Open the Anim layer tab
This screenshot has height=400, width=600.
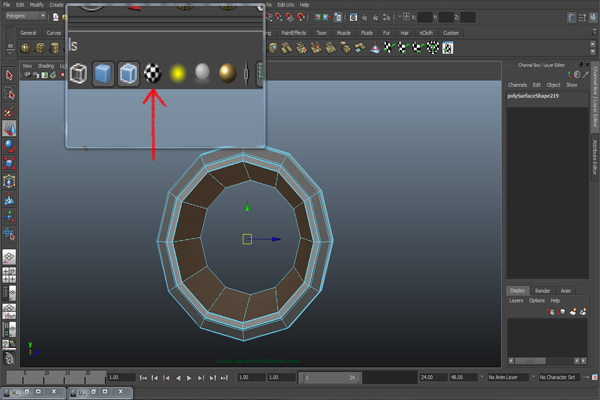pyautogui.click(x=566, y=291)
